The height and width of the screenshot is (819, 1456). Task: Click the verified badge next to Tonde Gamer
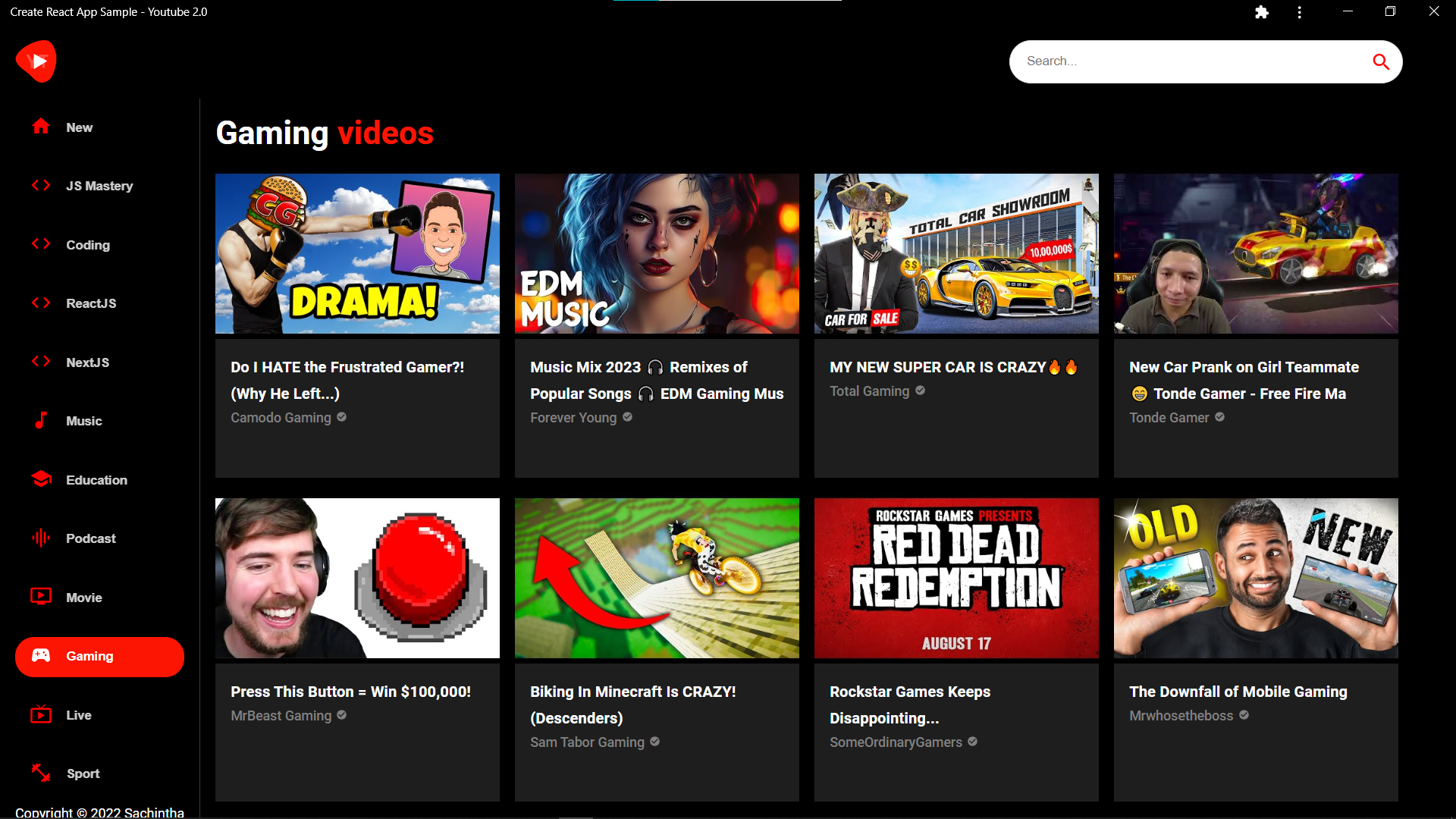(1219, 417)
